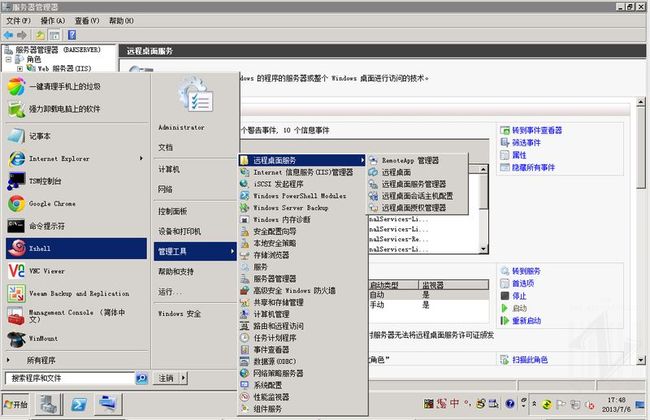The image size is (650, 420).
Task: Open 远程桌面服务管理器
Action: pos(417,184)
